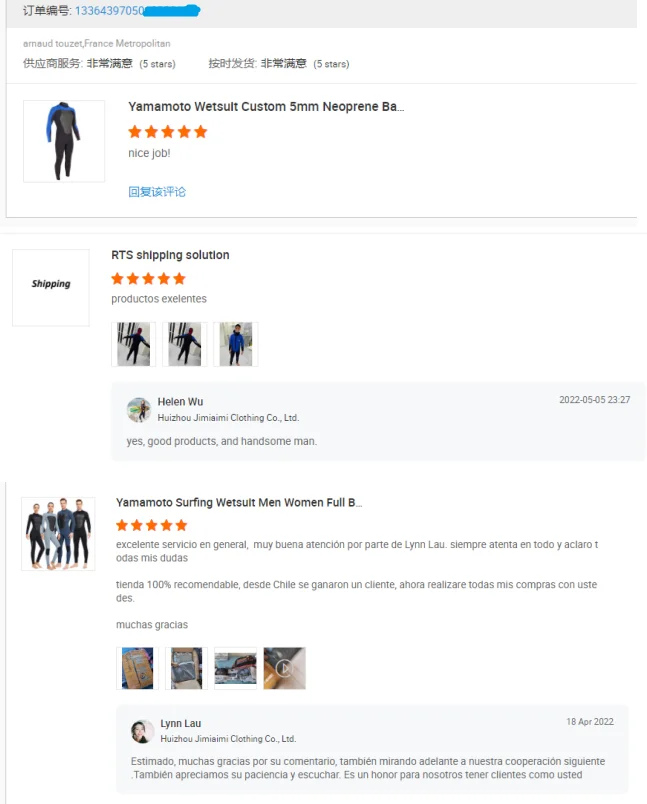647x804 pixels.
Task: Open Yamamoto Wetsuit Custom 5mm Neoprene title
Action: pyautogui.click(x=266, y=107)
